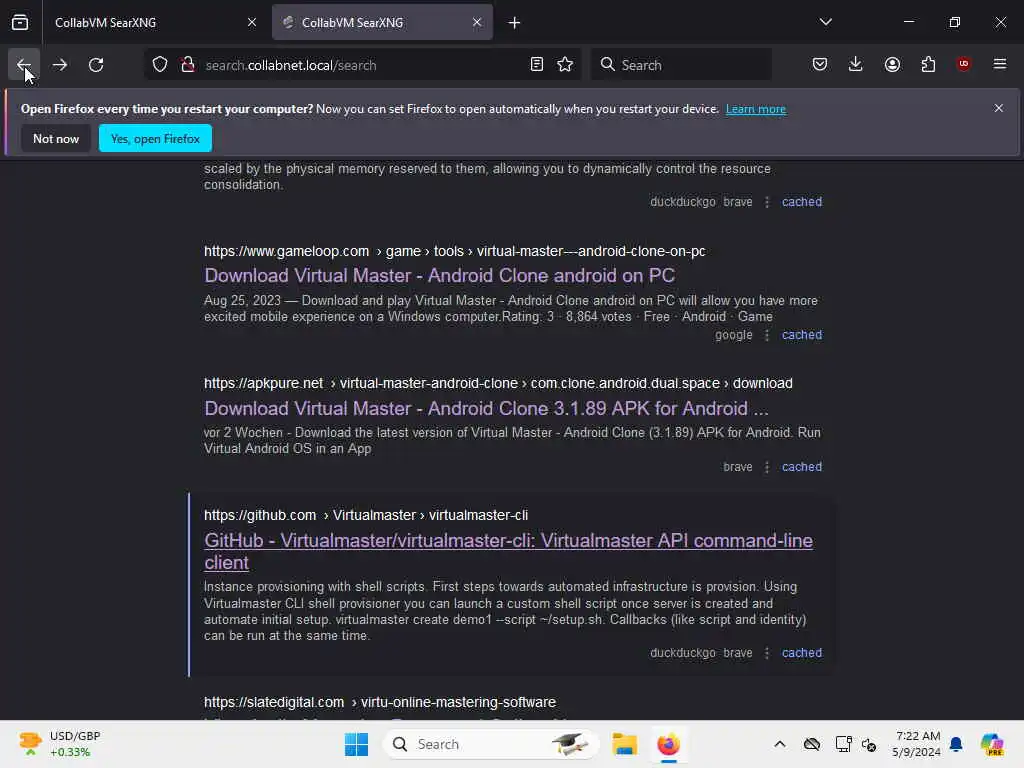
Task: Click the dots beside apkpure result's brave
Action: (x=767, y=467)
